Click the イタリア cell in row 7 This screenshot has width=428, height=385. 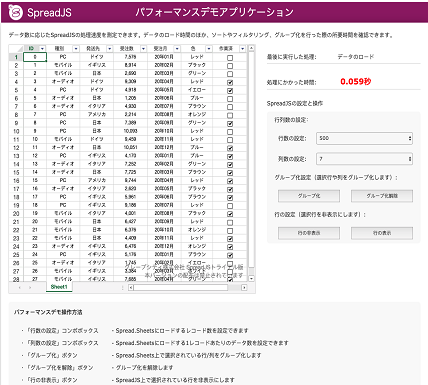[97, 106]
